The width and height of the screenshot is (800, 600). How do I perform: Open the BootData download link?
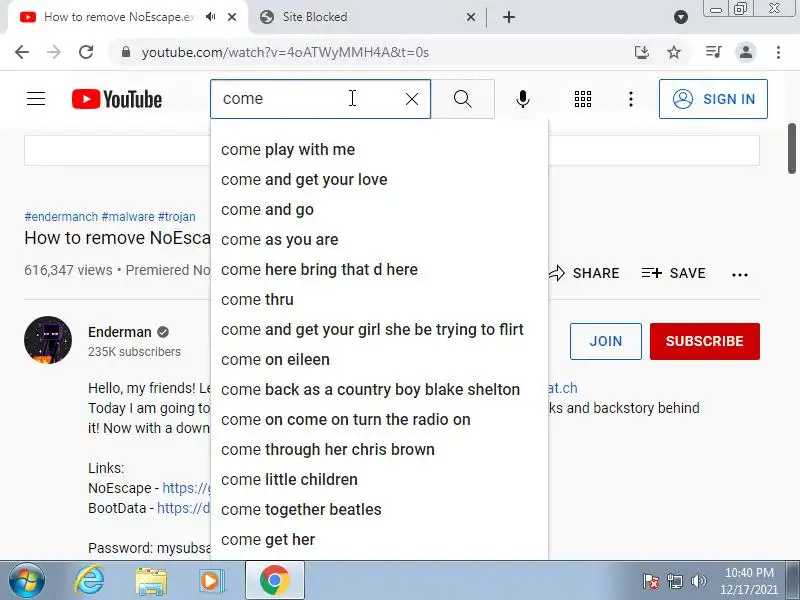[x=184, y=508]
